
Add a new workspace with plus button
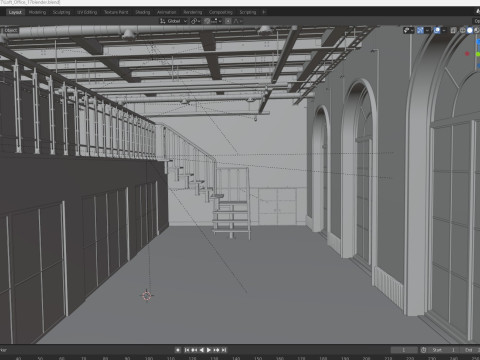coord(264,12)
